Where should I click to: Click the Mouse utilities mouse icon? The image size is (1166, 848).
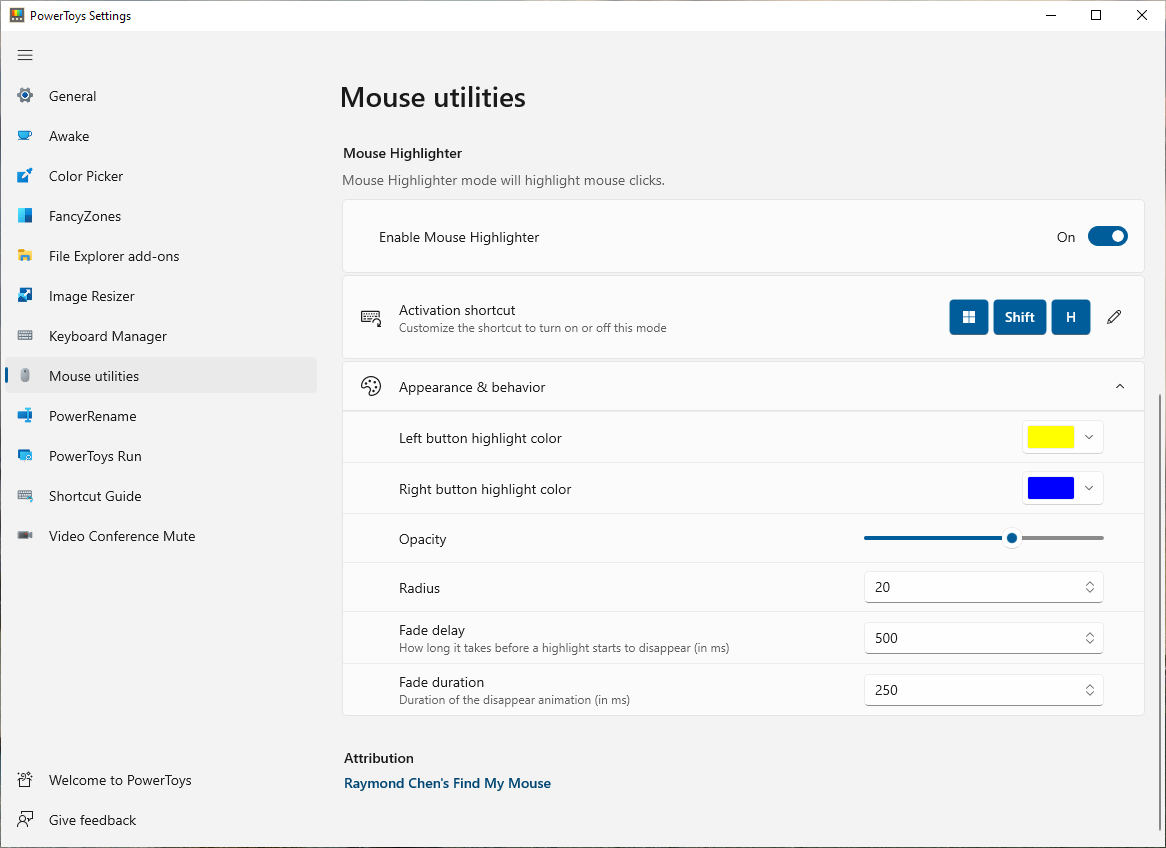[x=25, y=376]
